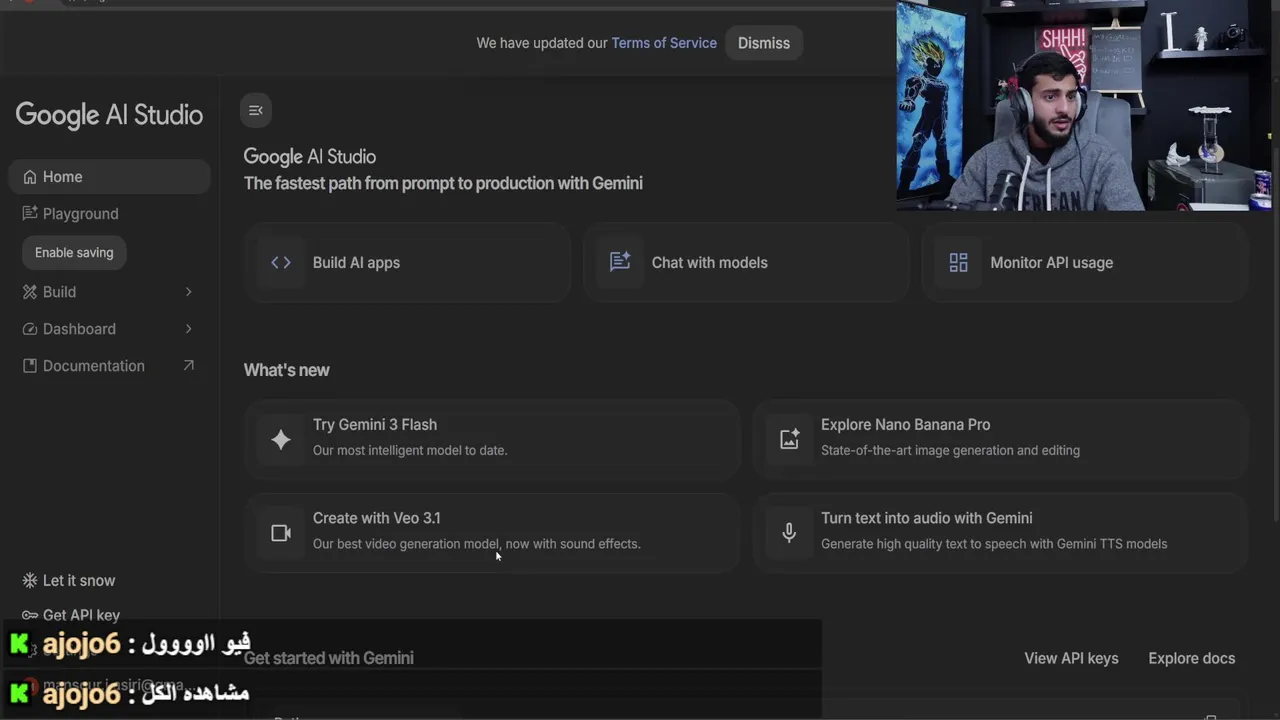Click the Build AI apps code icon

tap(281, 263)
